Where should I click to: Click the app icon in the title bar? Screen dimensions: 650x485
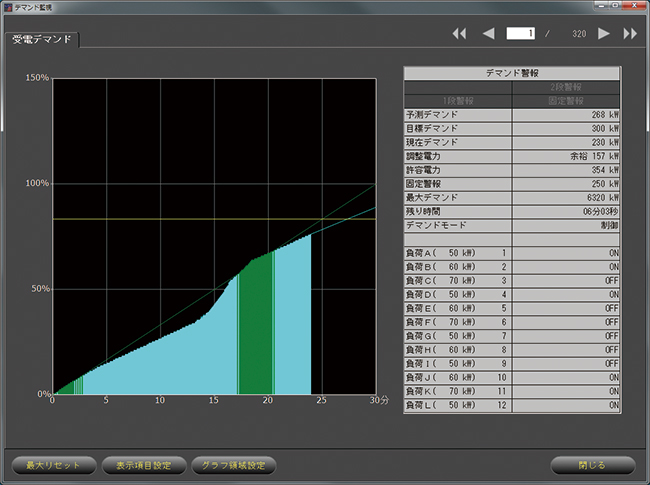click(x=8, y=7)
